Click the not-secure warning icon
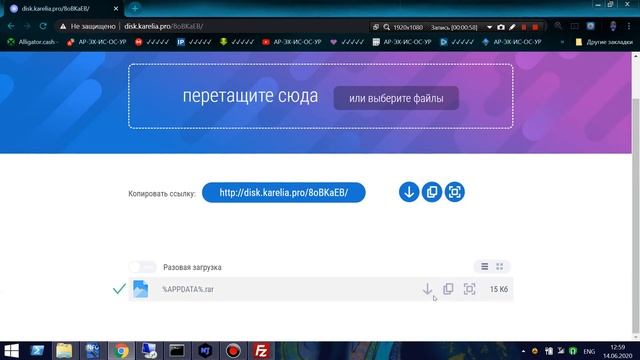Image resolution: width=640 pixels, height=360 pixels. click(63, 27)
